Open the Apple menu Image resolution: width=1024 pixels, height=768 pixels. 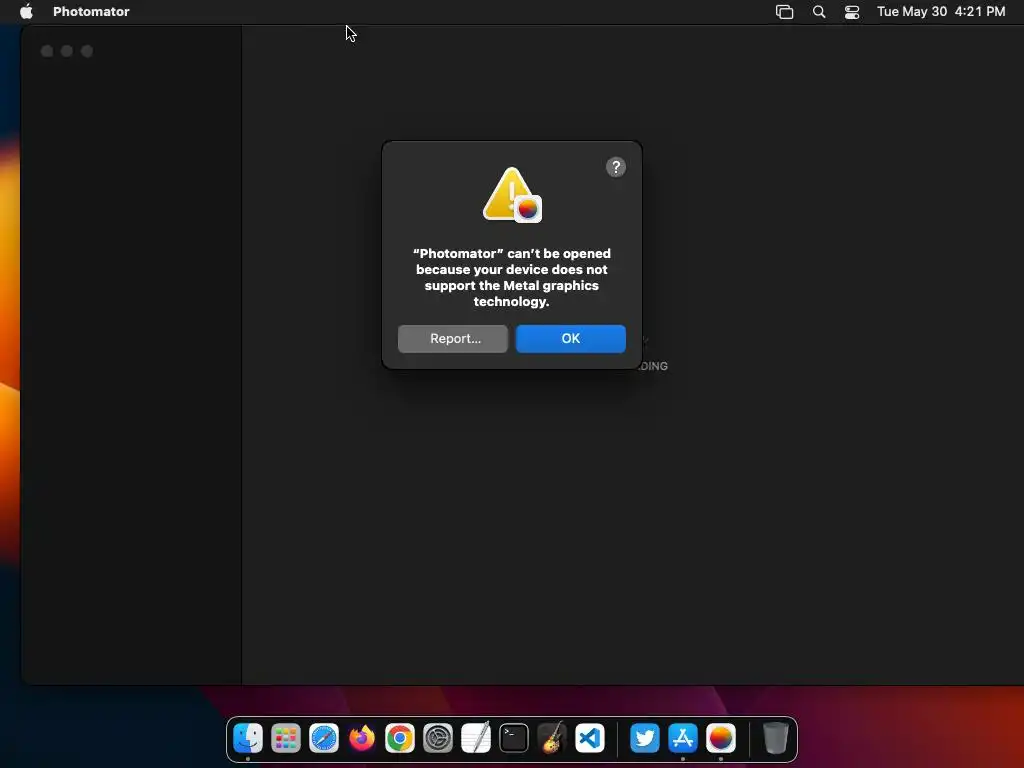pyautogui.click(x=26, y=11)
